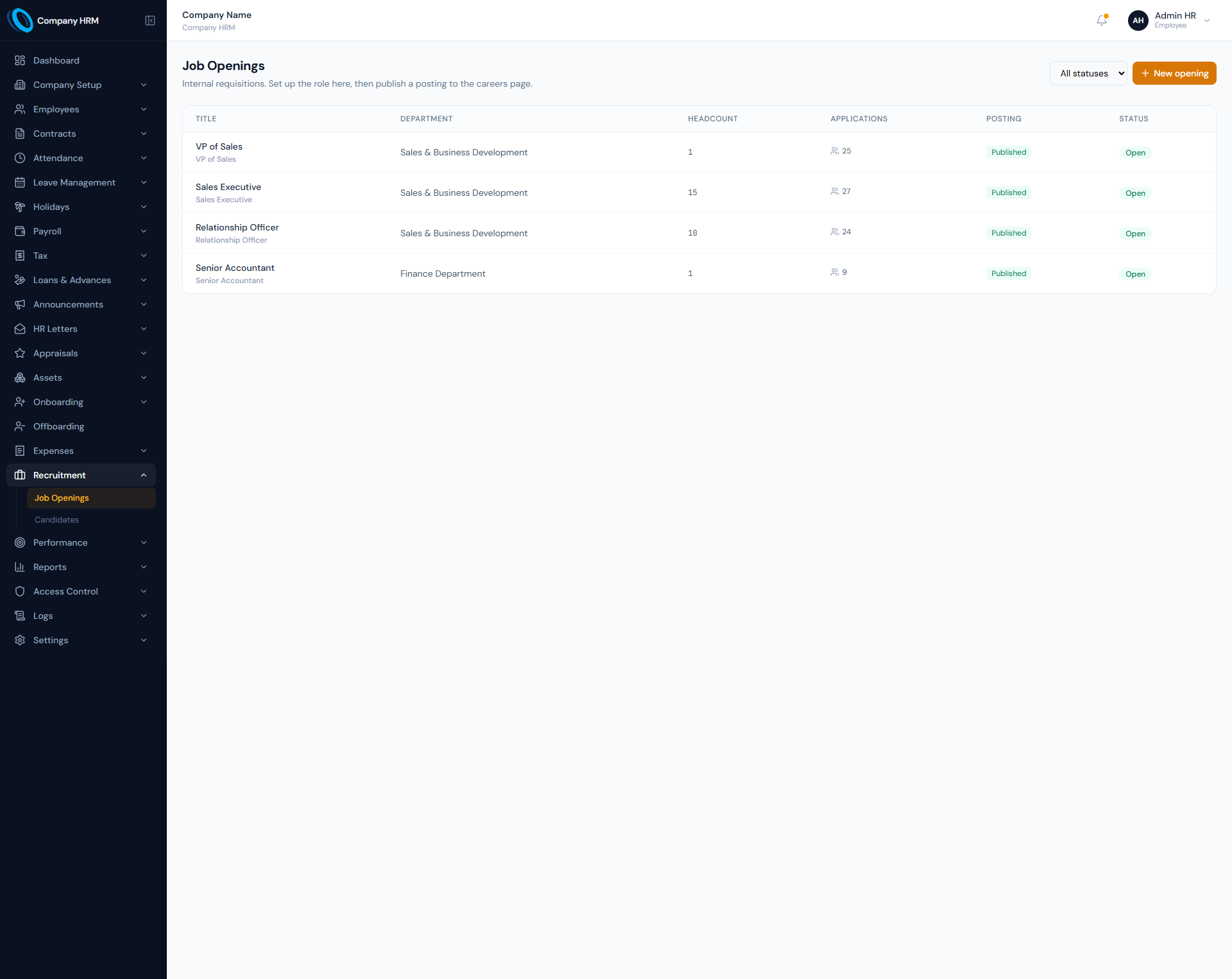
Task: Click Published badge in Relationship Officer row
Action: coord(1009,233)
